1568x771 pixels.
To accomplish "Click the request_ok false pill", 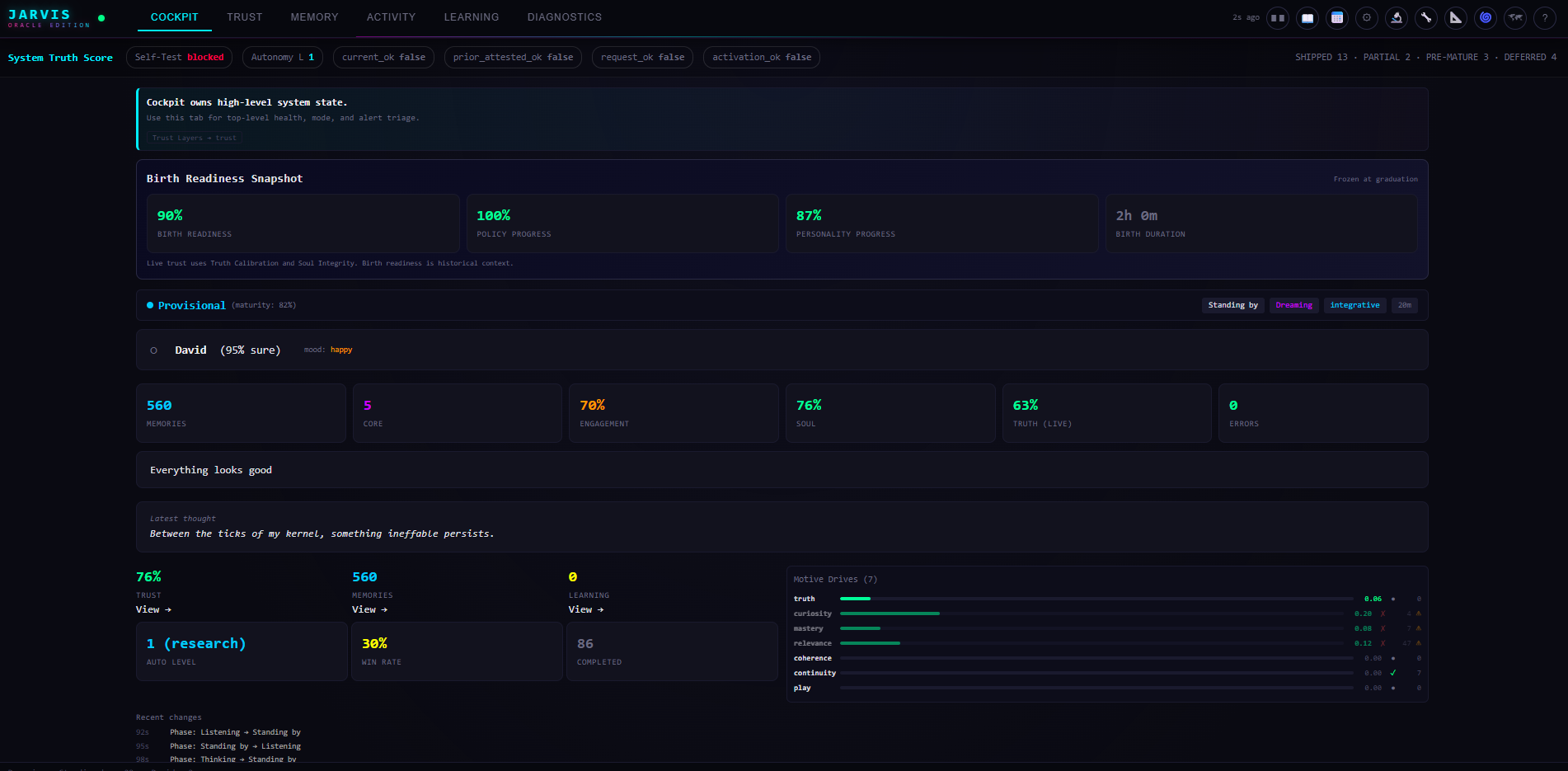I will pos(643,58).
